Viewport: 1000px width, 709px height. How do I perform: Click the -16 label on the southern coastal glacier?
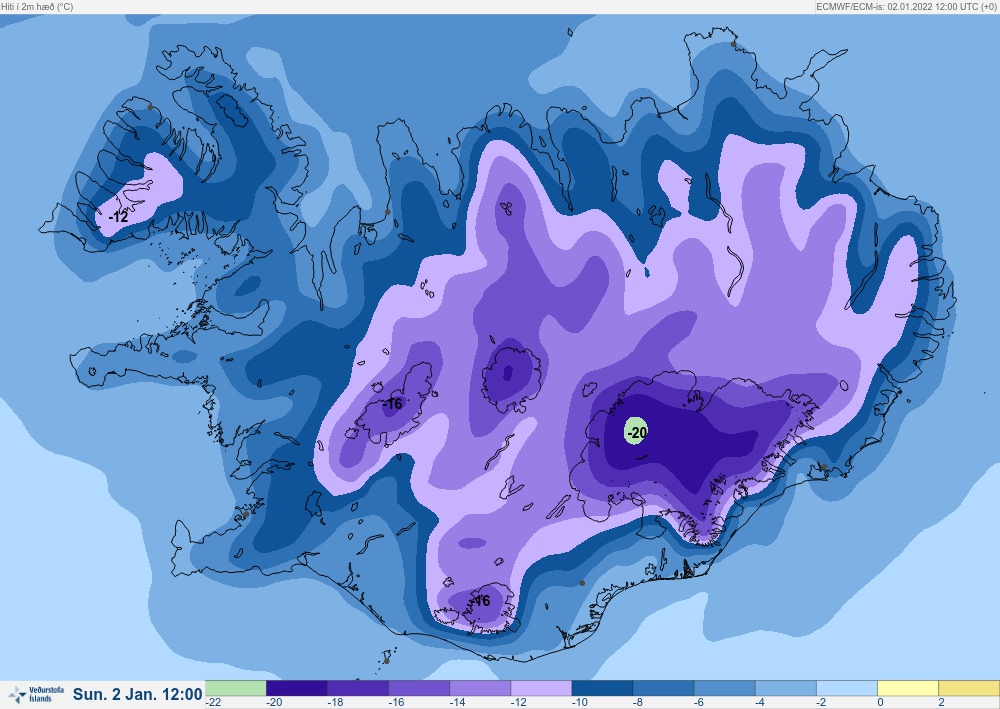click(481, 601)
